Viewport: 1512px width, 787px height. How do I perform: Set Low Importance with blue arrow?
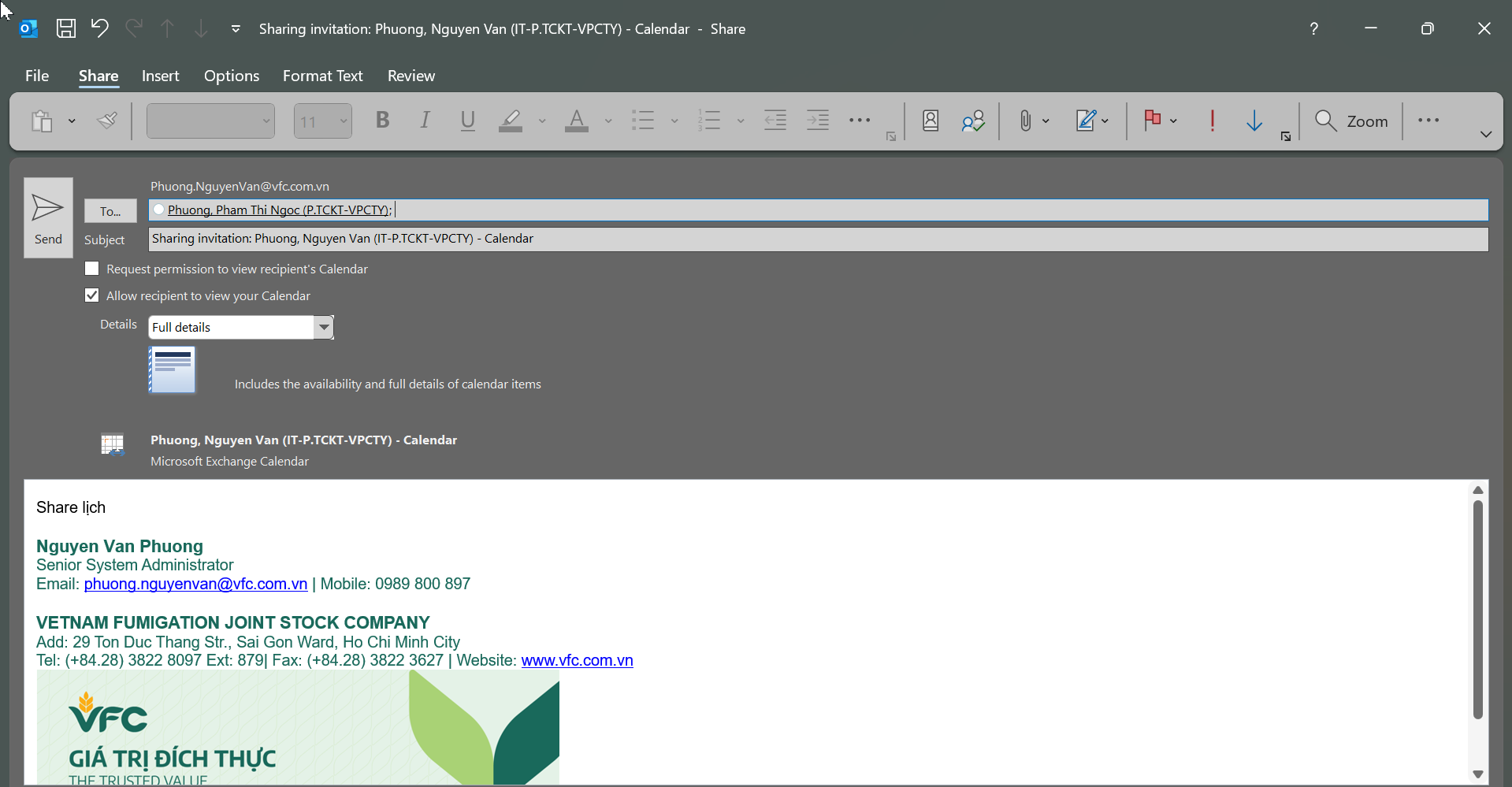point(1254,121)
